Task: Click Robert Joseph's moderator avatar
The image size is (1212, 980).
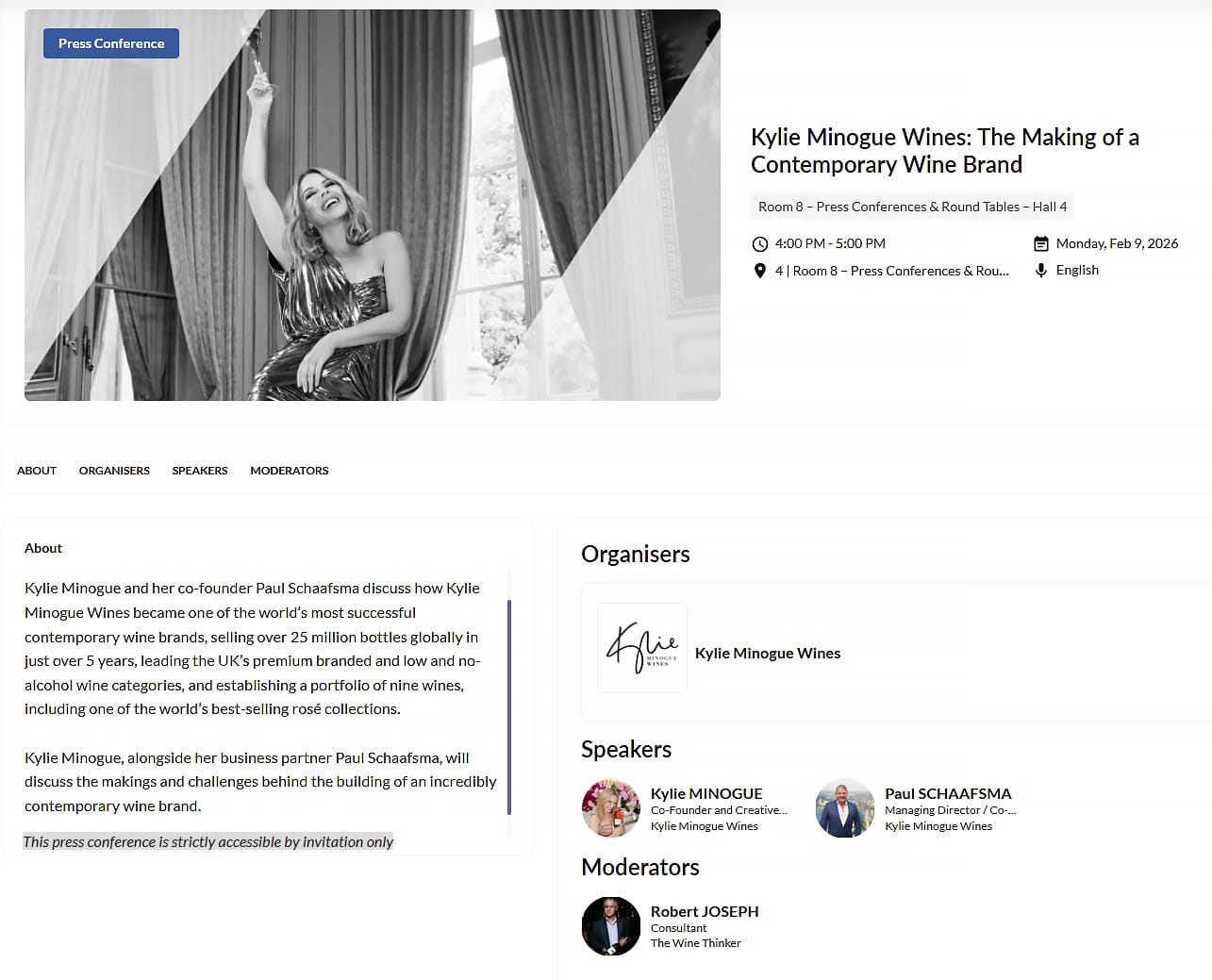Action: [611, 926]
